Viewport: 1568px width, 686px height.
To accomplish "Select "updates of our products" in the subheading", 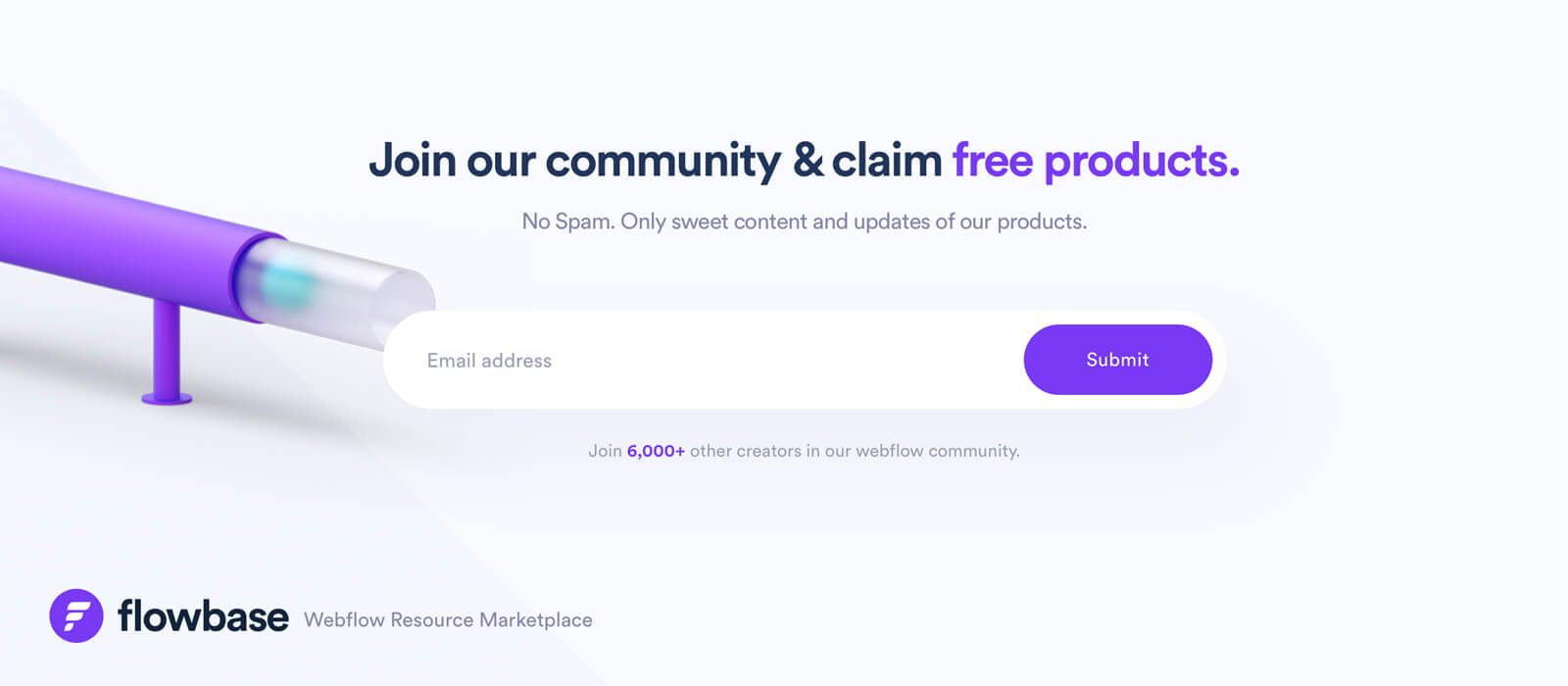I will click(x=968, y=221).
